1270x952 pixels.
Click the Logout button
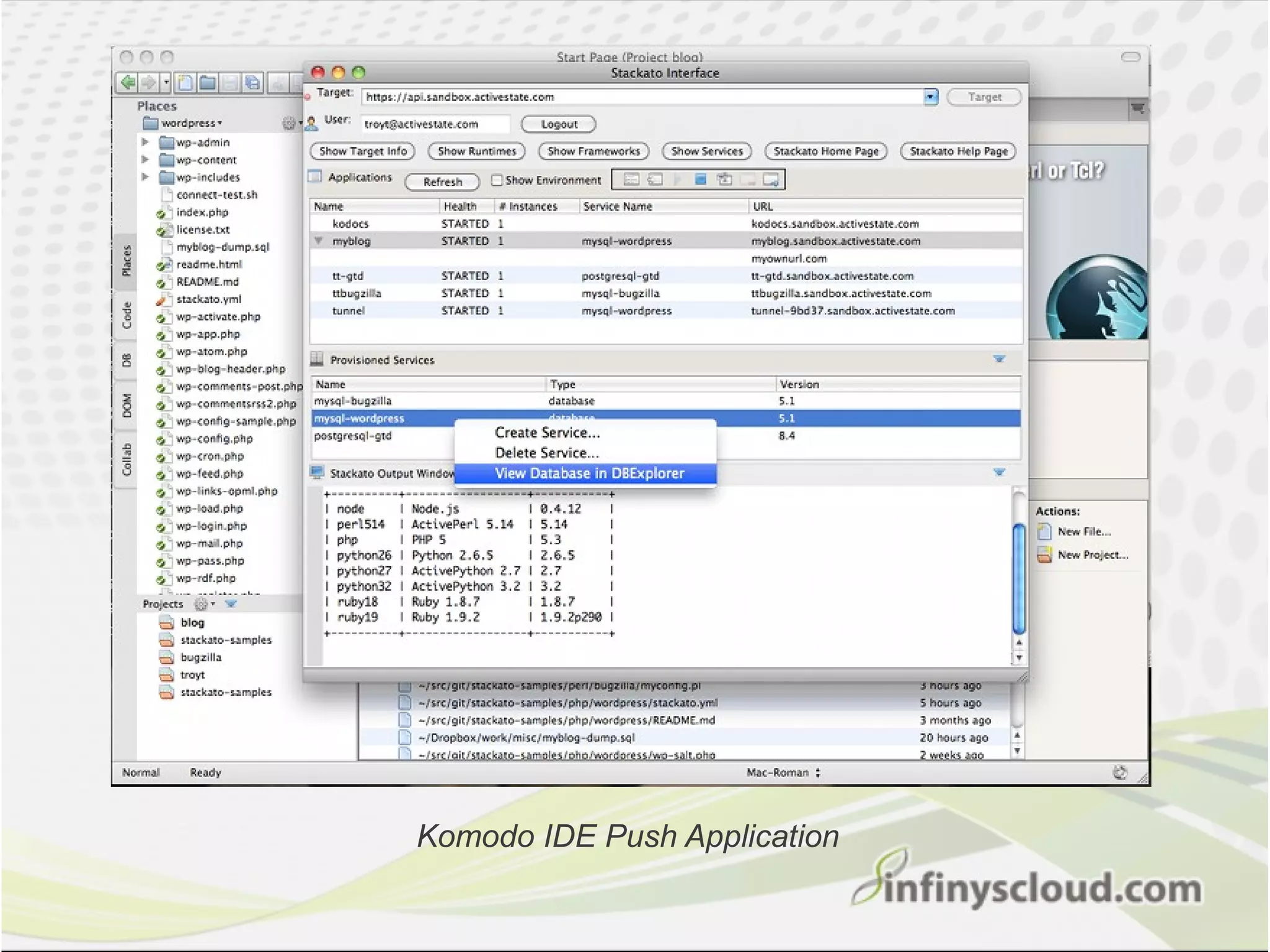click(558, 125)
